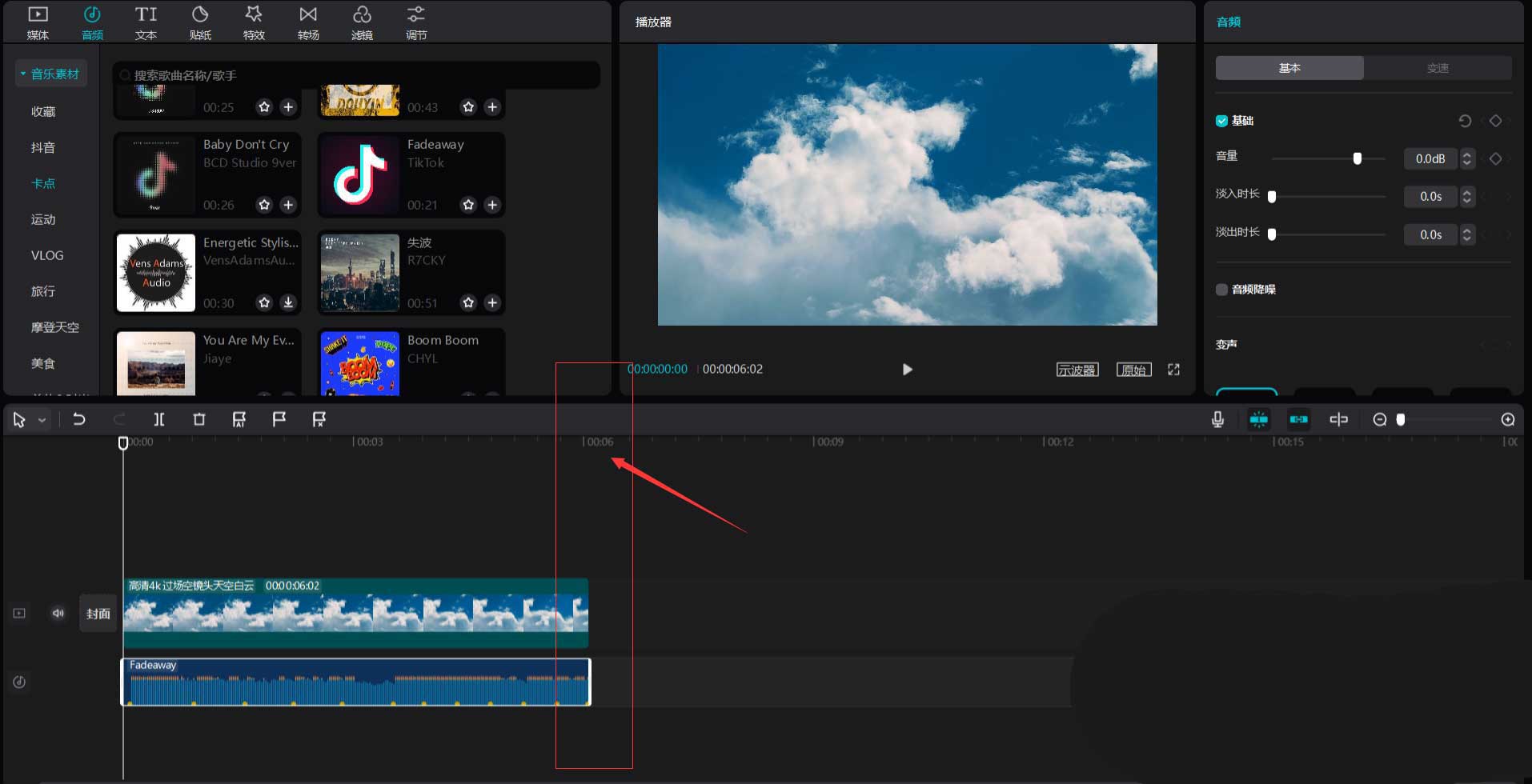Screen dimensions: 1532x784
Task: Collapse the 音乐素材 category list
Action: click(x=23, y=74)
